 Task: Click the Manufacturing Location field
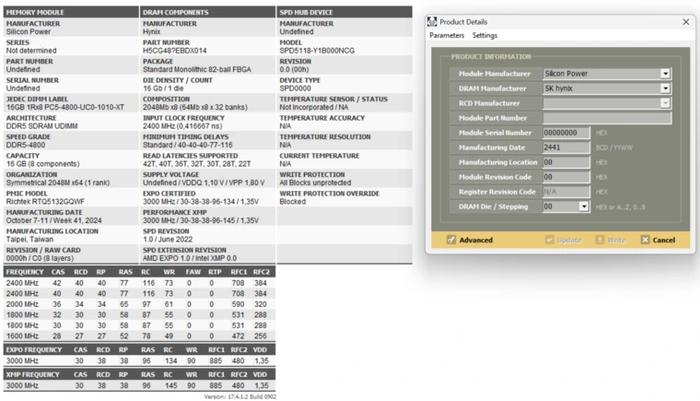(x=566, y=162)
